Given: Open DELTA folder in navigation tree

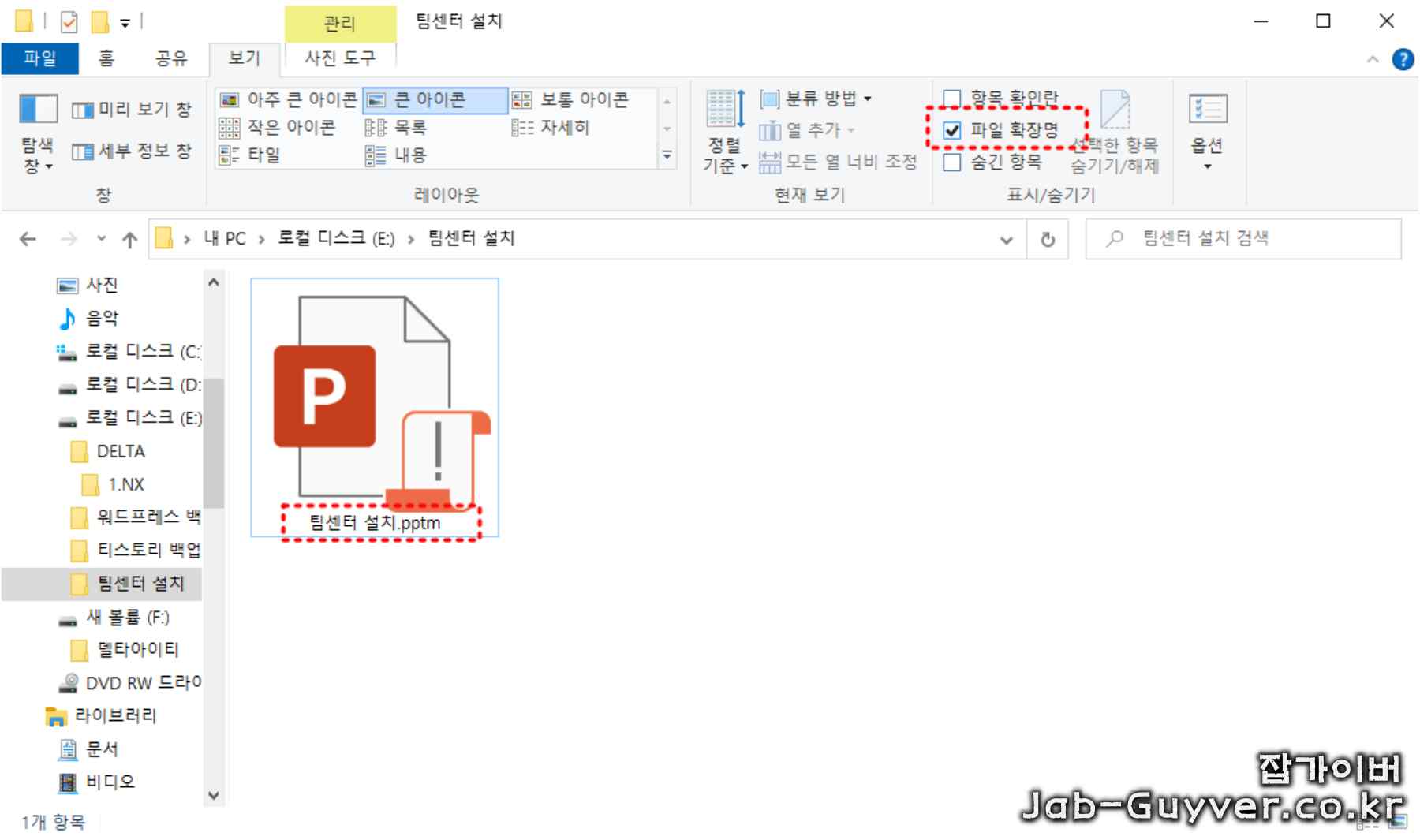Looking at the screenshot, I should click(x=121, y=451).
